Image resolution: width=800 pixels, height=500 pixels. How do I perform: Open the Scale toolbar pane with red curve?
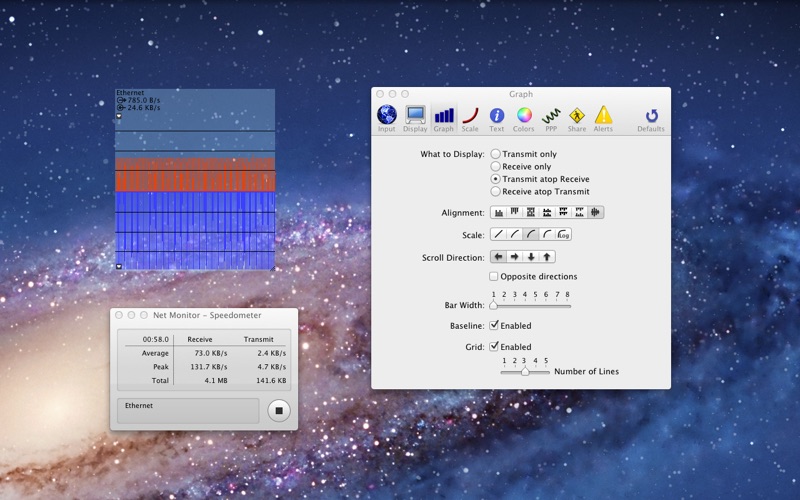470,115
